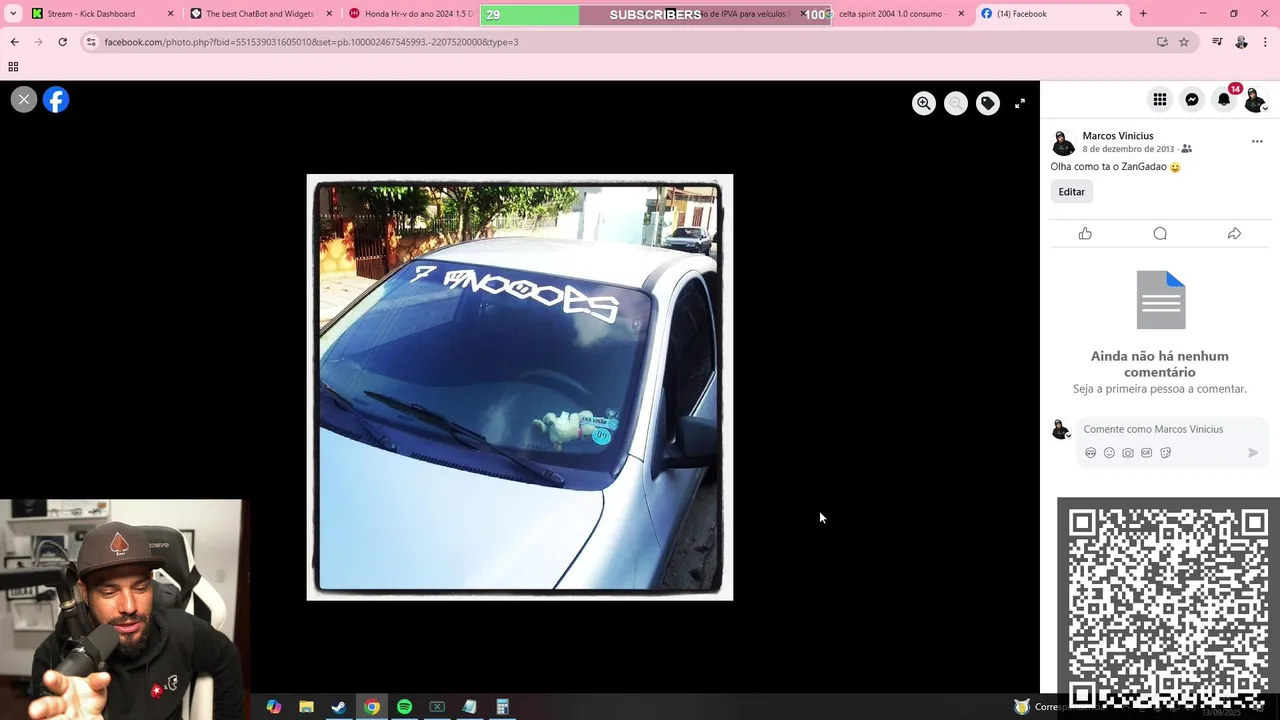Click the install app icon in address bar
Viewport: 1280px width, 720px height.
pos(1162,42)
